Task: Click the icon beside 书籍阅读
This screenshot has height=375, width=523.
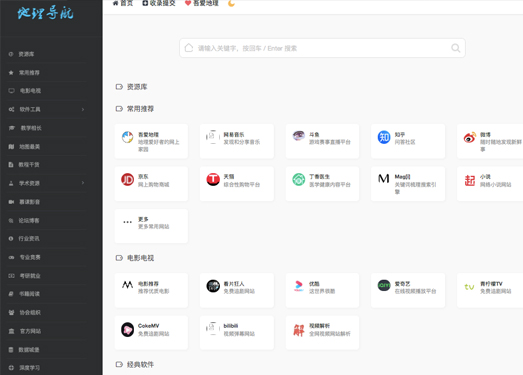Action: coord(11,294)
